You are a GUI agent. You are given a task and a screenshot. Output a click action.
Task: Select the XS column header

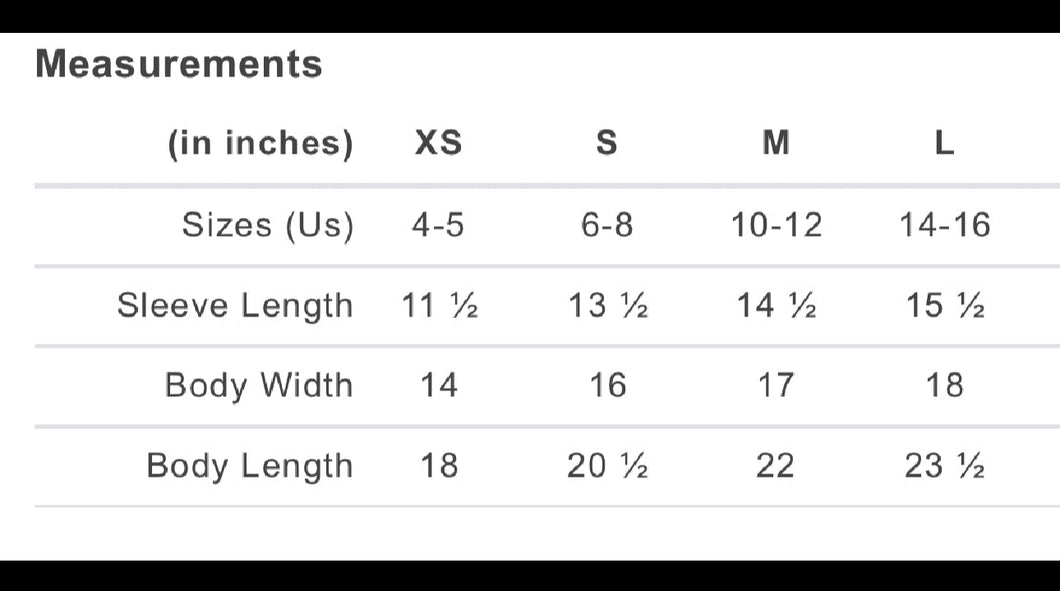pyautogui.click(x=439, y=144)
